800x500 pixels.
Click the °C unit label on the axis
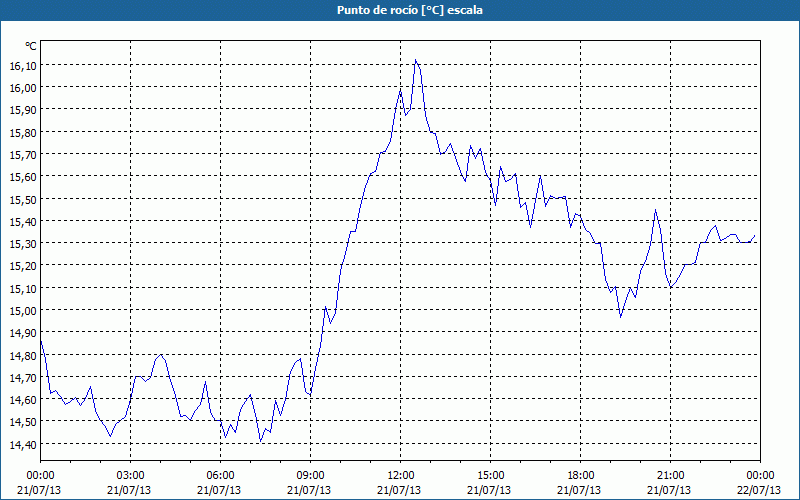click(31, 46)
